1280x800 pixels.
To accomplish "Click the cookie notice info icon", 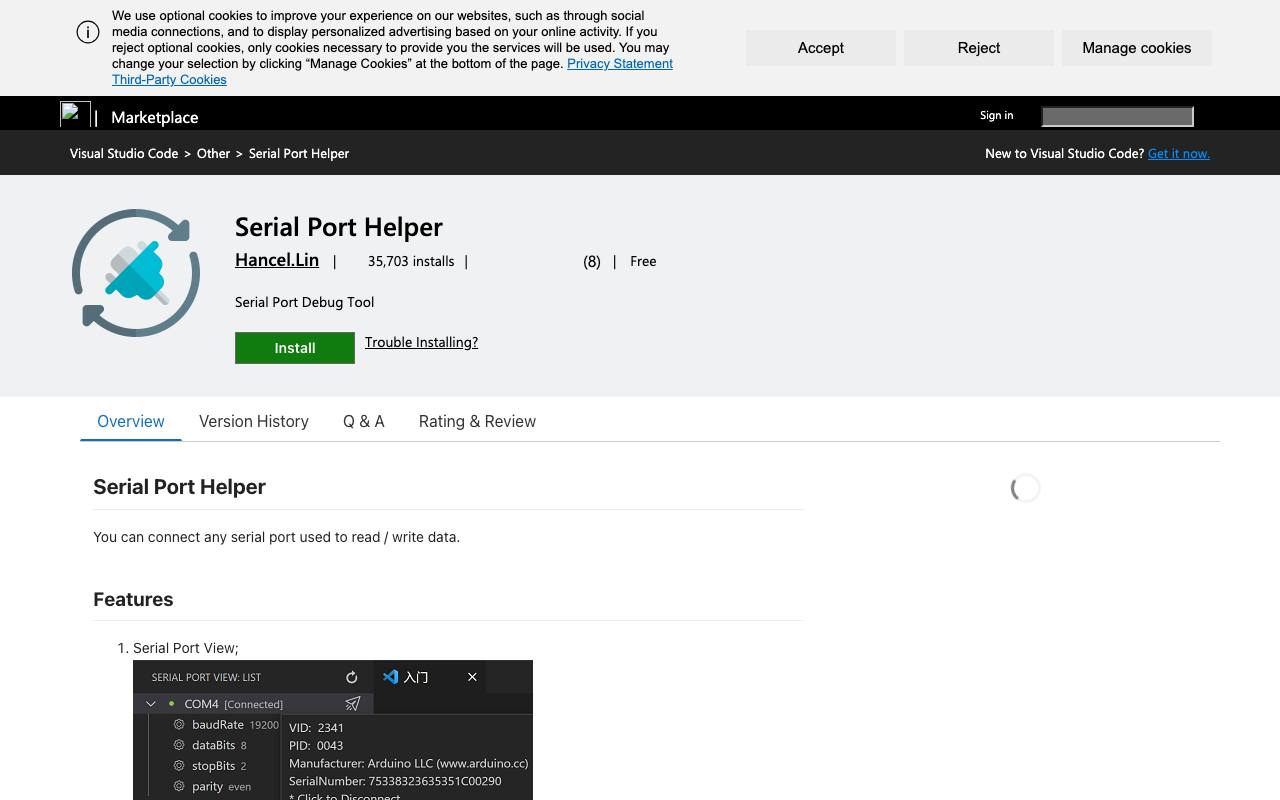I will (x=88, y=32).
